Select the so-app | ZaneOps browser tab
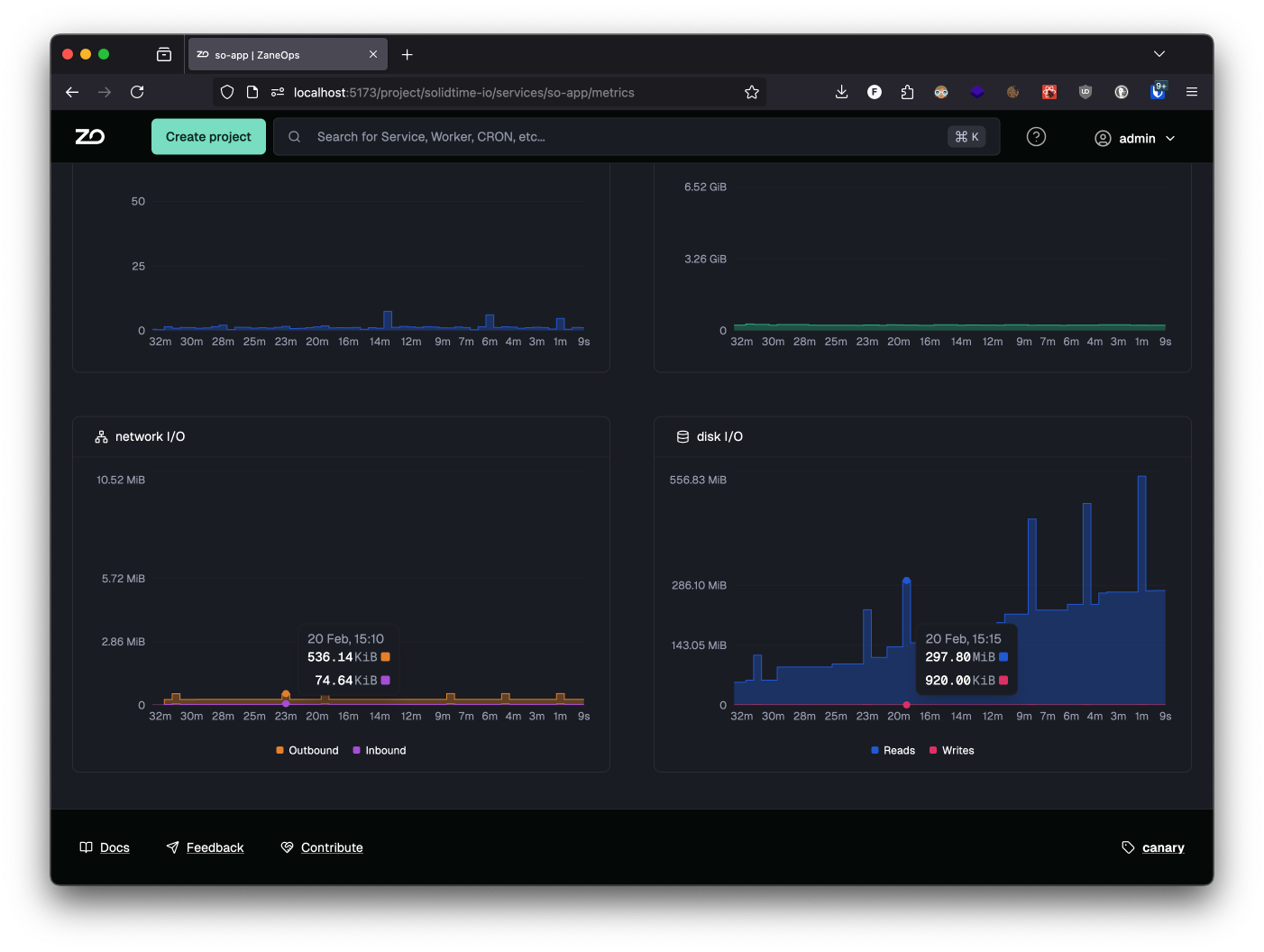Viewport: 1264px width, 952px height. click(x=288, y=55)
